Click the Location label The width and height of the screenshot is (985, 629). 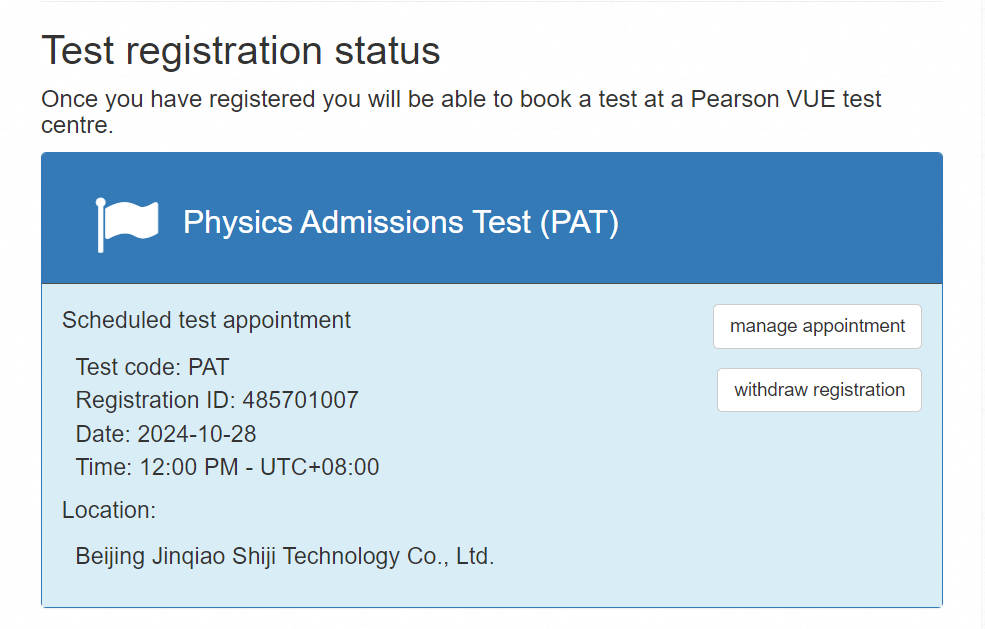[x=109, y=510]
